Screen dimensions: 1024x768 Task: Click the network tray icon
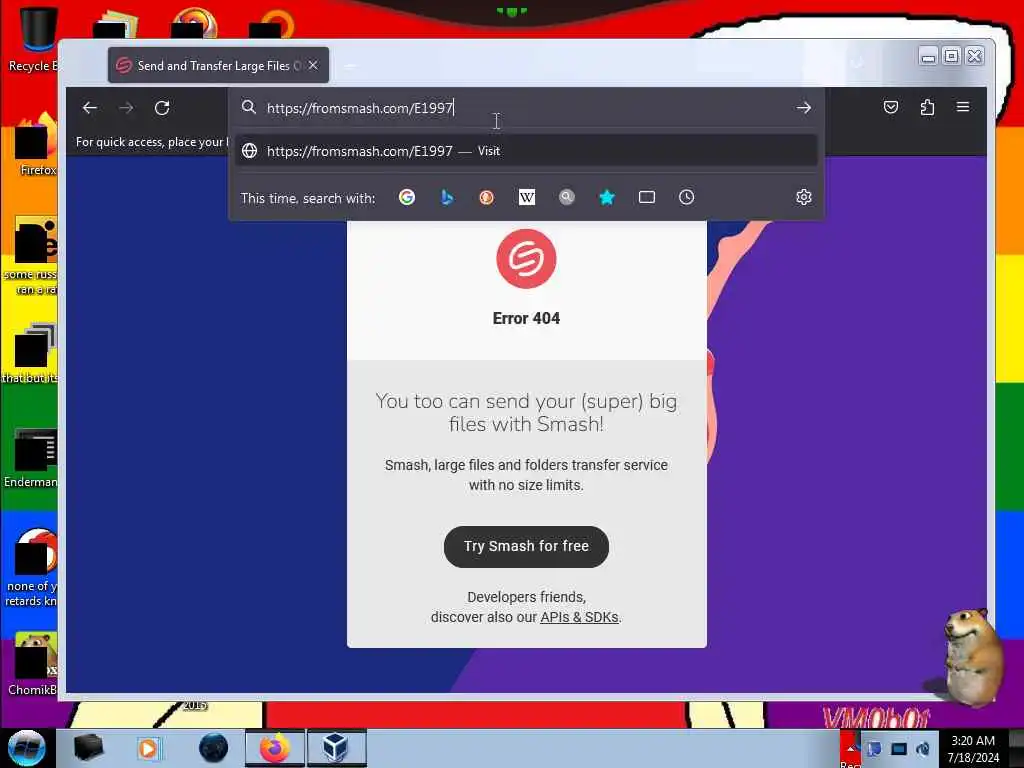[899, 749]
